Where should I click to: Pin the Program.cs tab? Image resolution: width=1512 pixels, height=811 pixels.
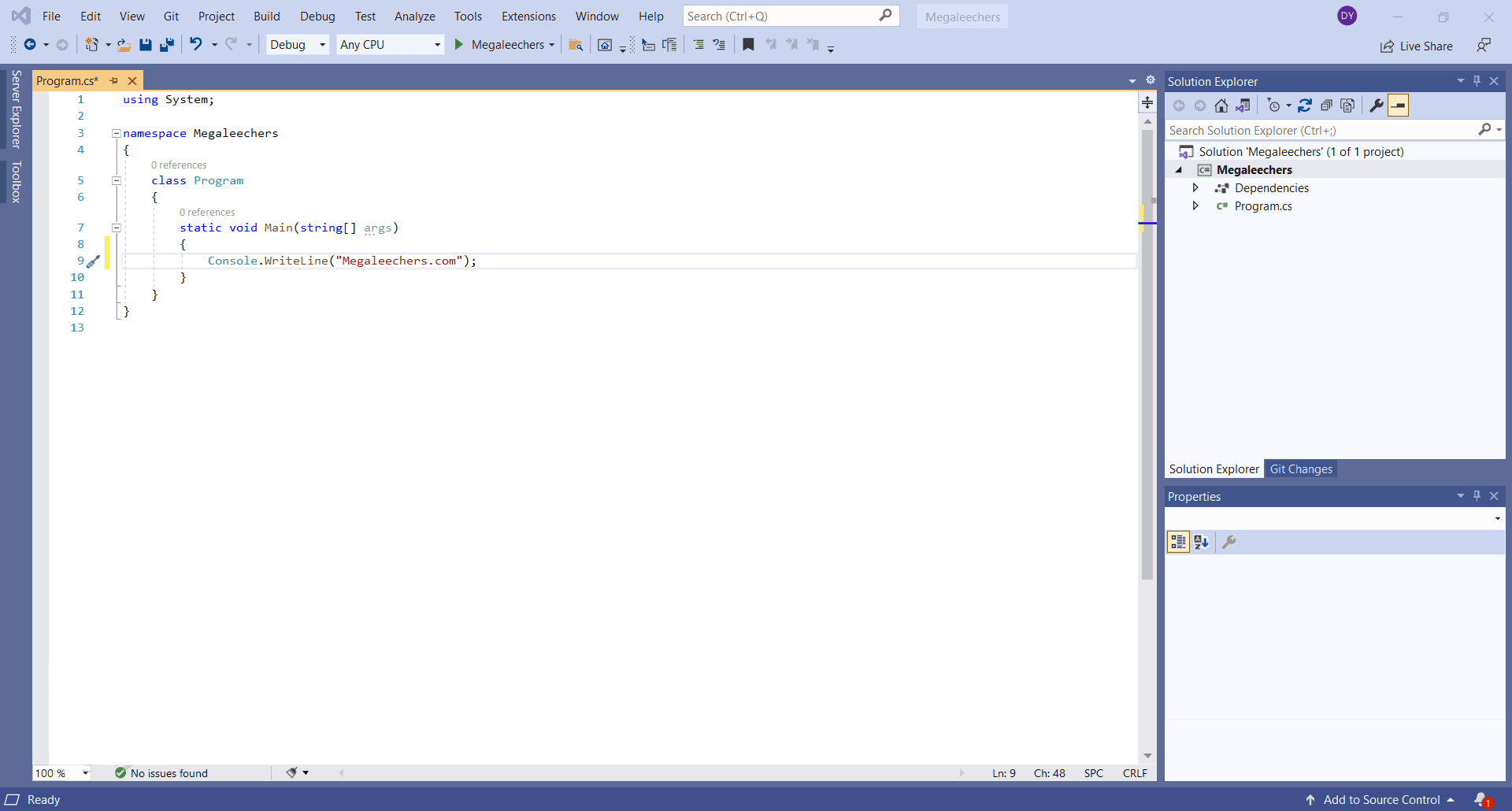(x=114, y=80)
